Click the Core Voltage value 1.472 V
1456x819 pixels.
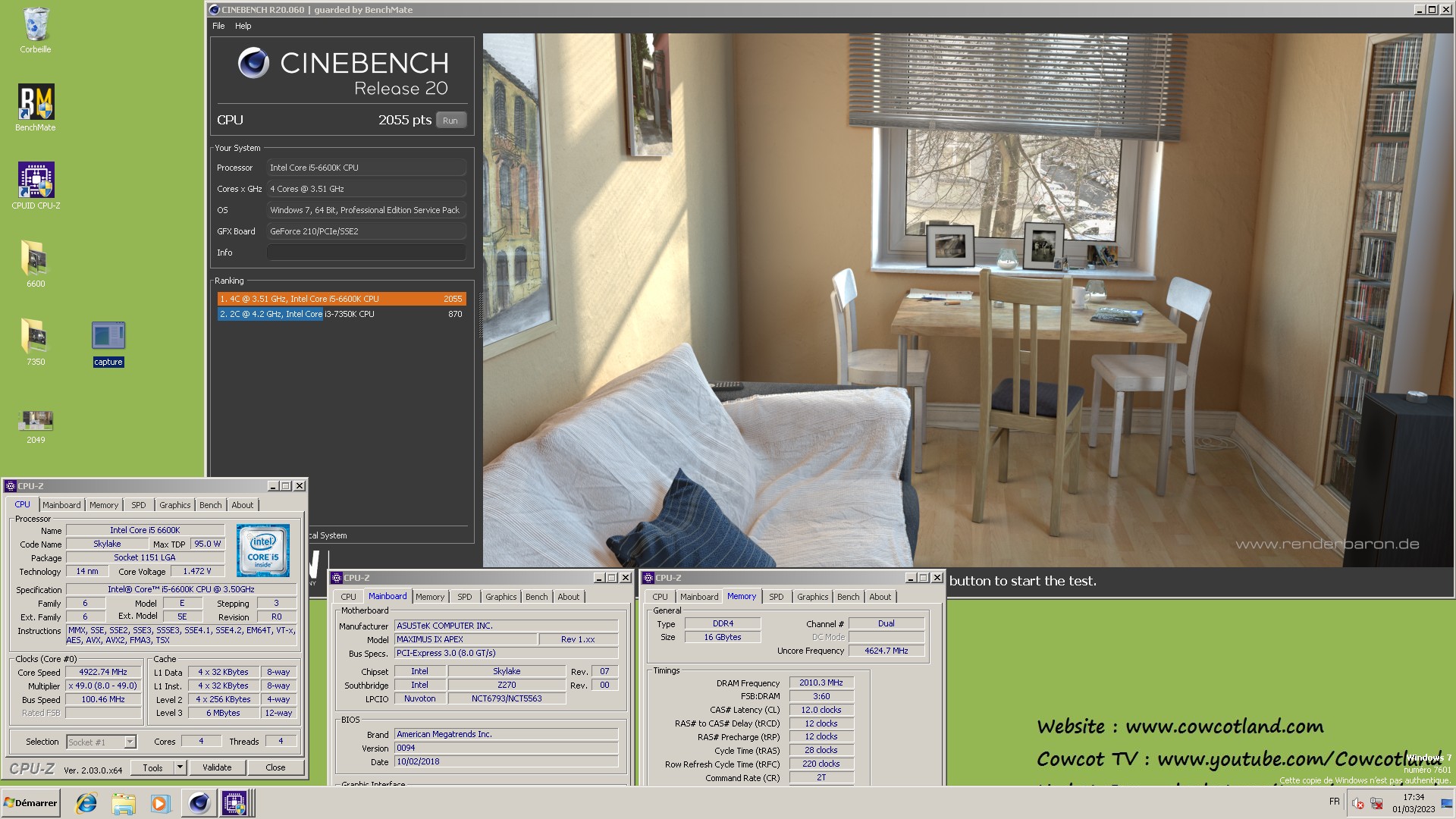(197, 572)
